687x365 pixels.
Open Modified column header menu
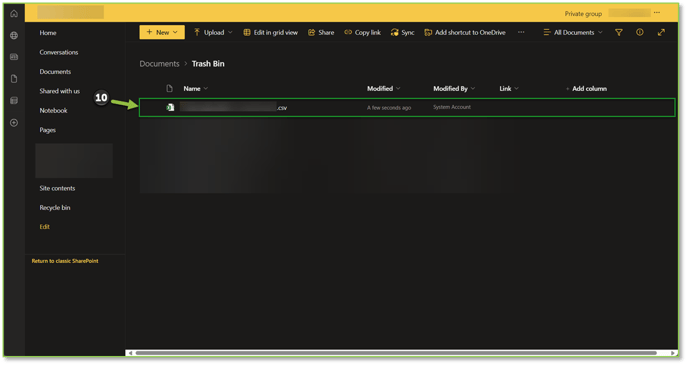tap(383, 89)
